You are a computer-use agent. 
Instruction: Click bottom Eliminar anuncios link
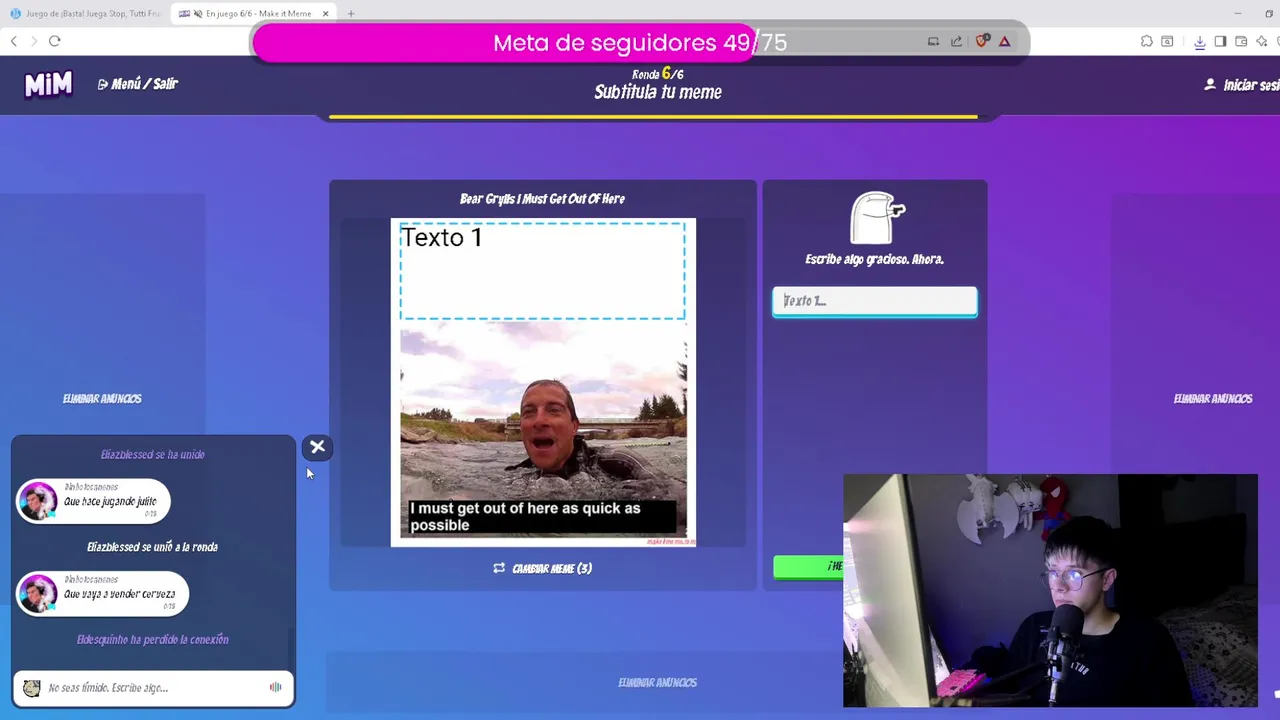[657, 682]
